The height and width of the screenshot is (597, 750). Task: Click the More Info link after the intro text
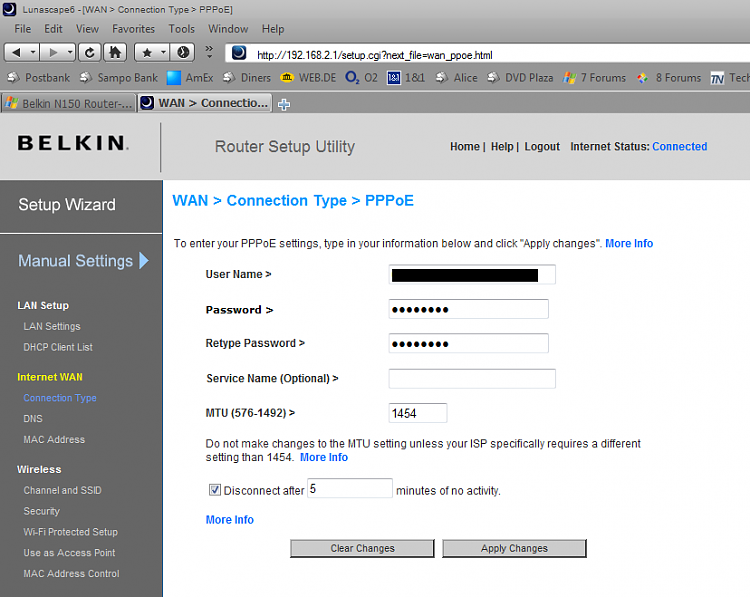pos(629,243)
